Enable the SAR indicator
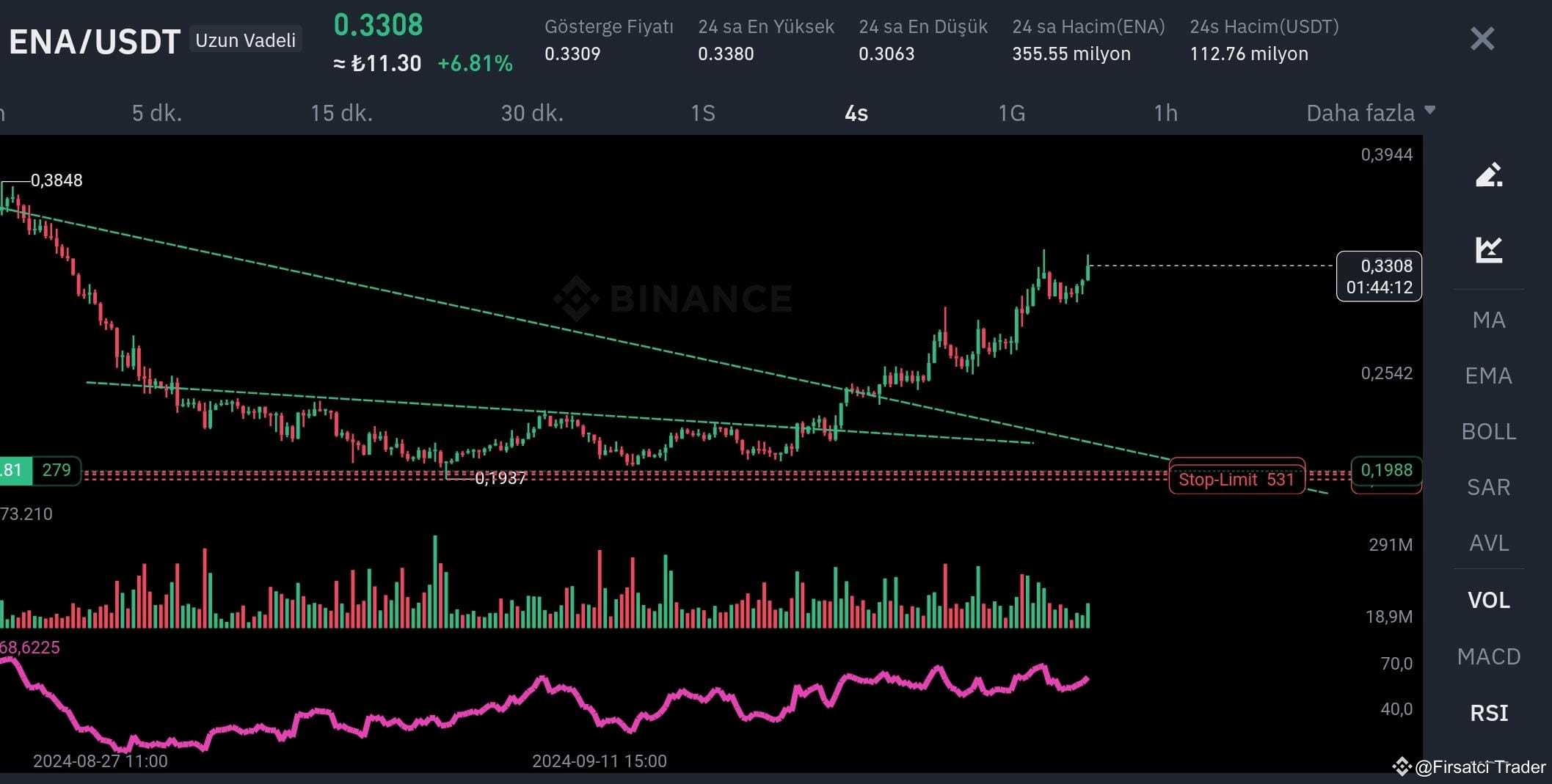Image resolution: width=1552 pixels, height=784 pixels. 1489,487
